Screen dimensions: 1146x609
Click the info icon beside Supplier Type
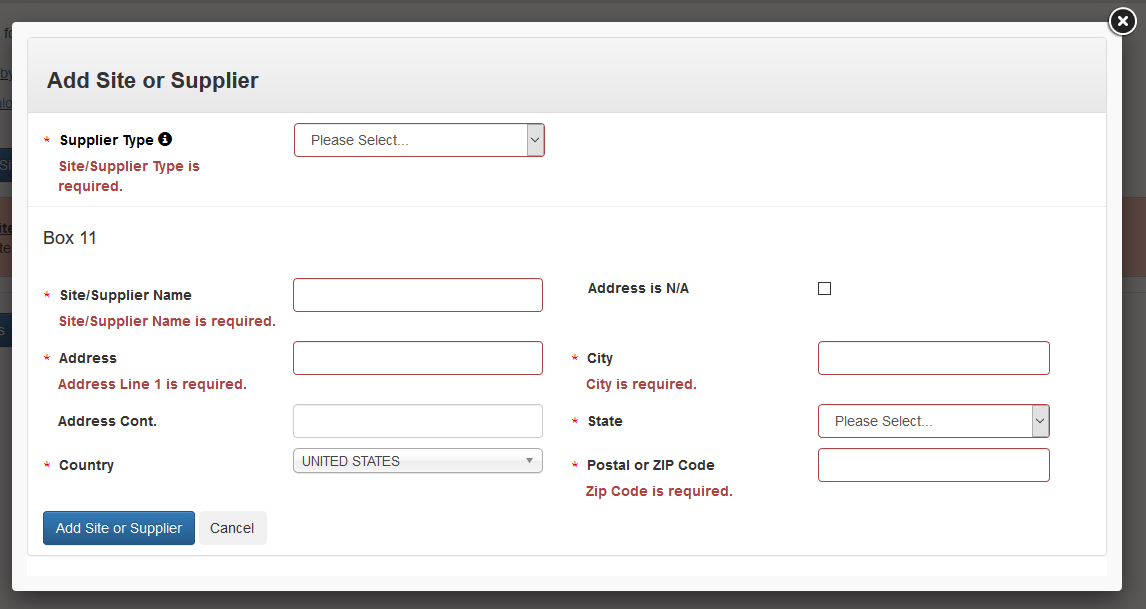165,139
